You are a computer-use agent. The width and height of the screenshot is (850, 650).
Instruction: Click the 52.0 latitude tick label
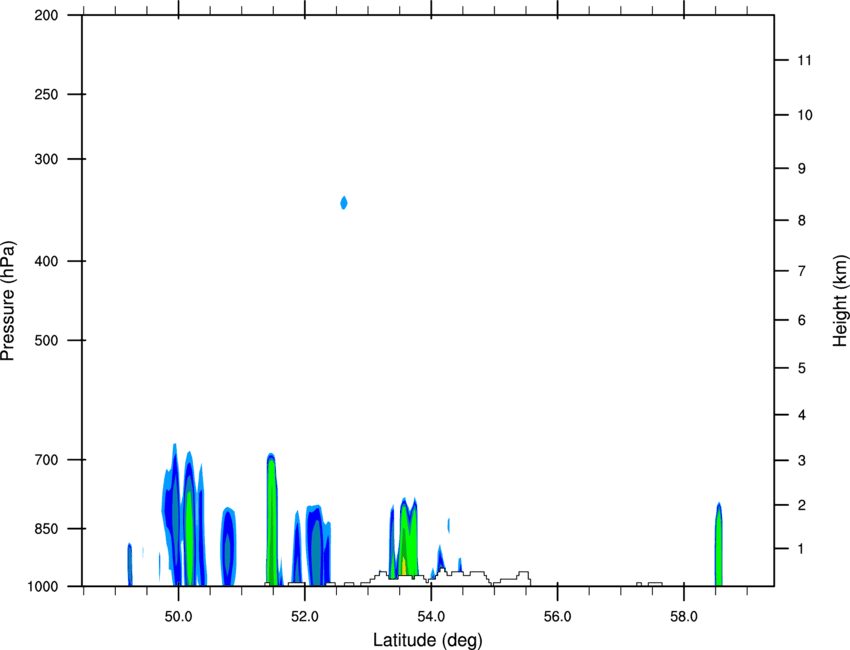click(305, 617)
